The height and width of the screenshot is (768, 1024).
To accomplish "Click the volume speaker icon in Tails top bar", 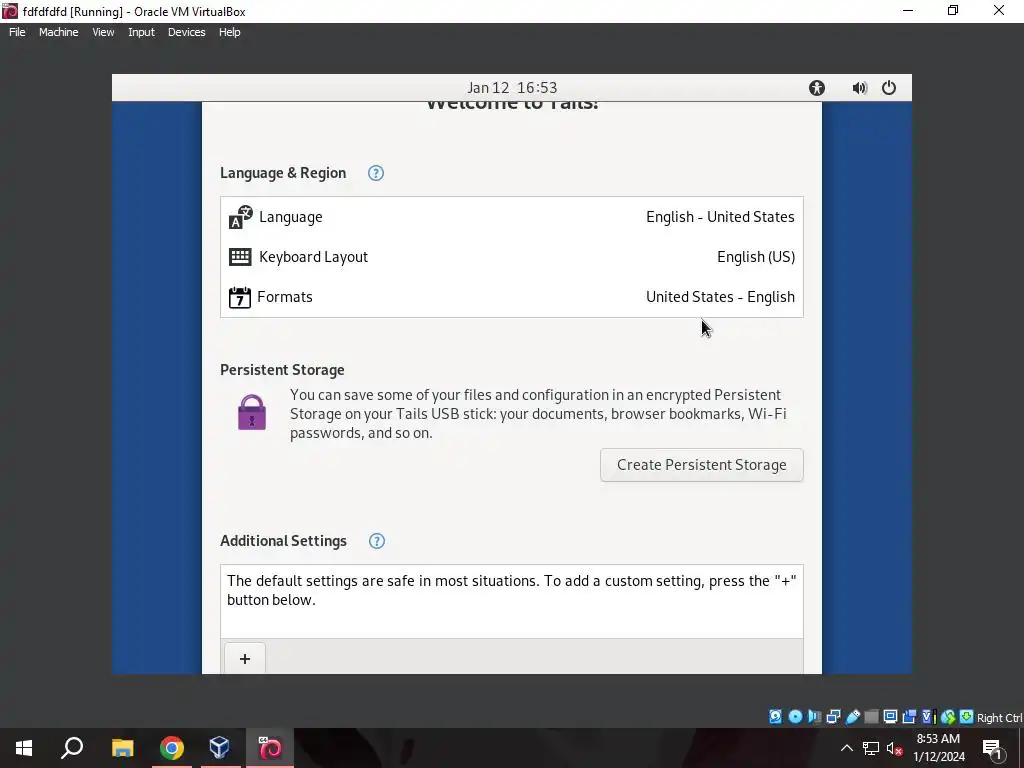I will point(859,88).
